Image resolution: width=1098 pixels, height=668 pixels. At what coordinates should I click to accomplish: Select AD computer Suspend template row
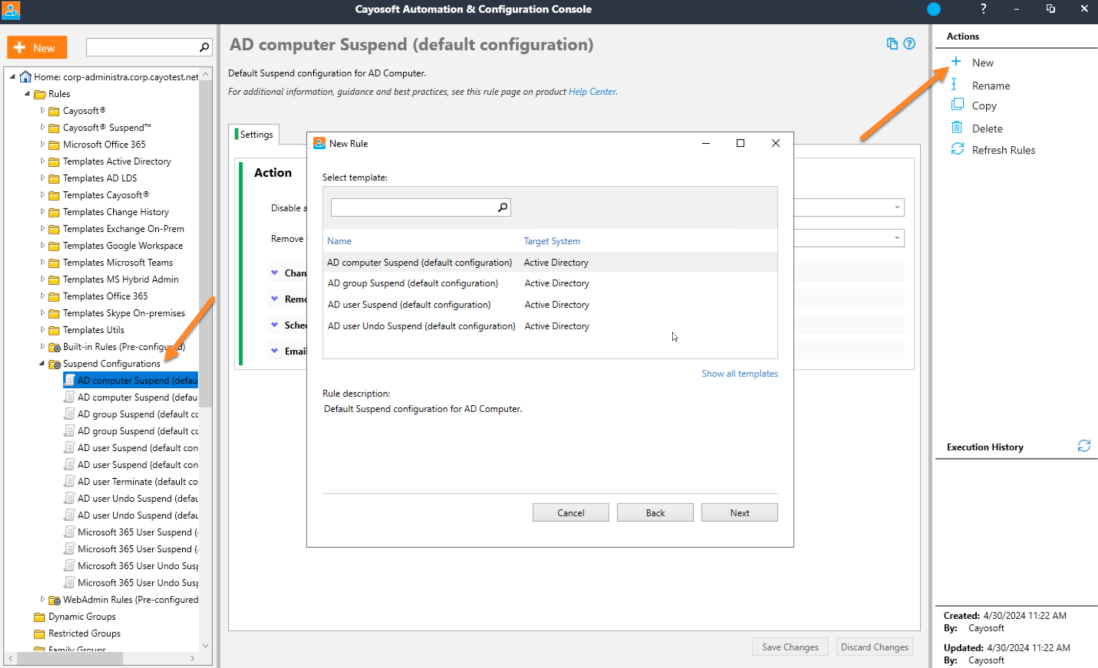(550, 263)
